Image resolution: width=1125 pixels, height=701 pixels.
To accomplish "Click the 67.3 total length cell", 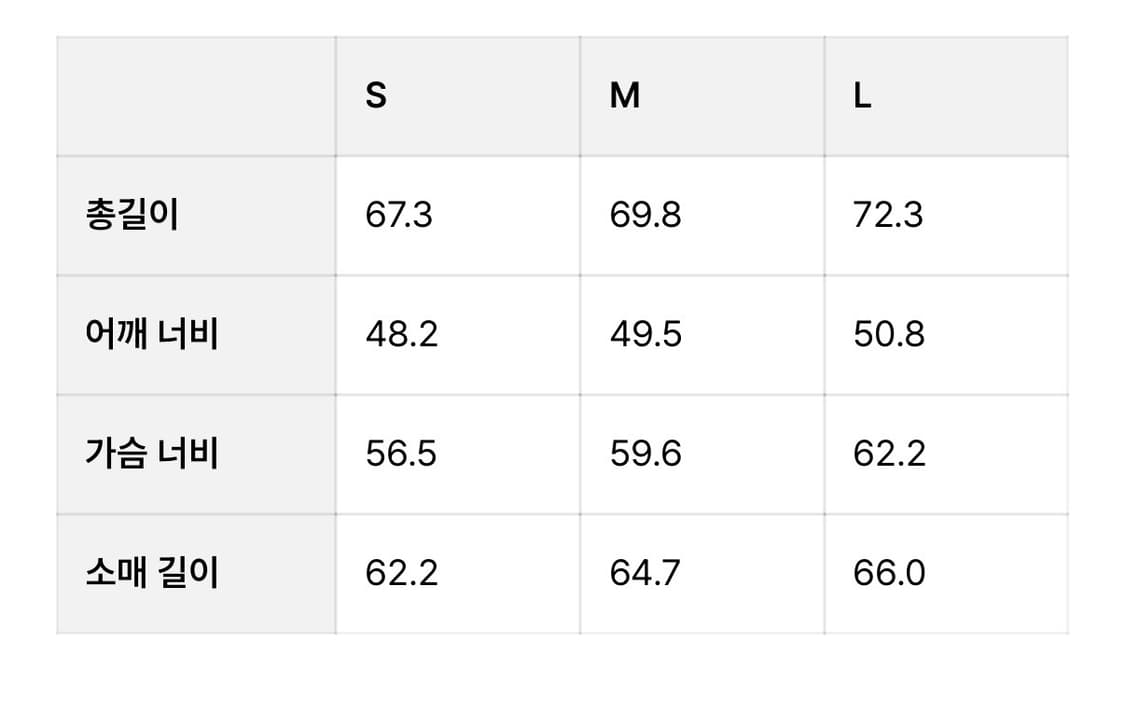I will [399, 215].
